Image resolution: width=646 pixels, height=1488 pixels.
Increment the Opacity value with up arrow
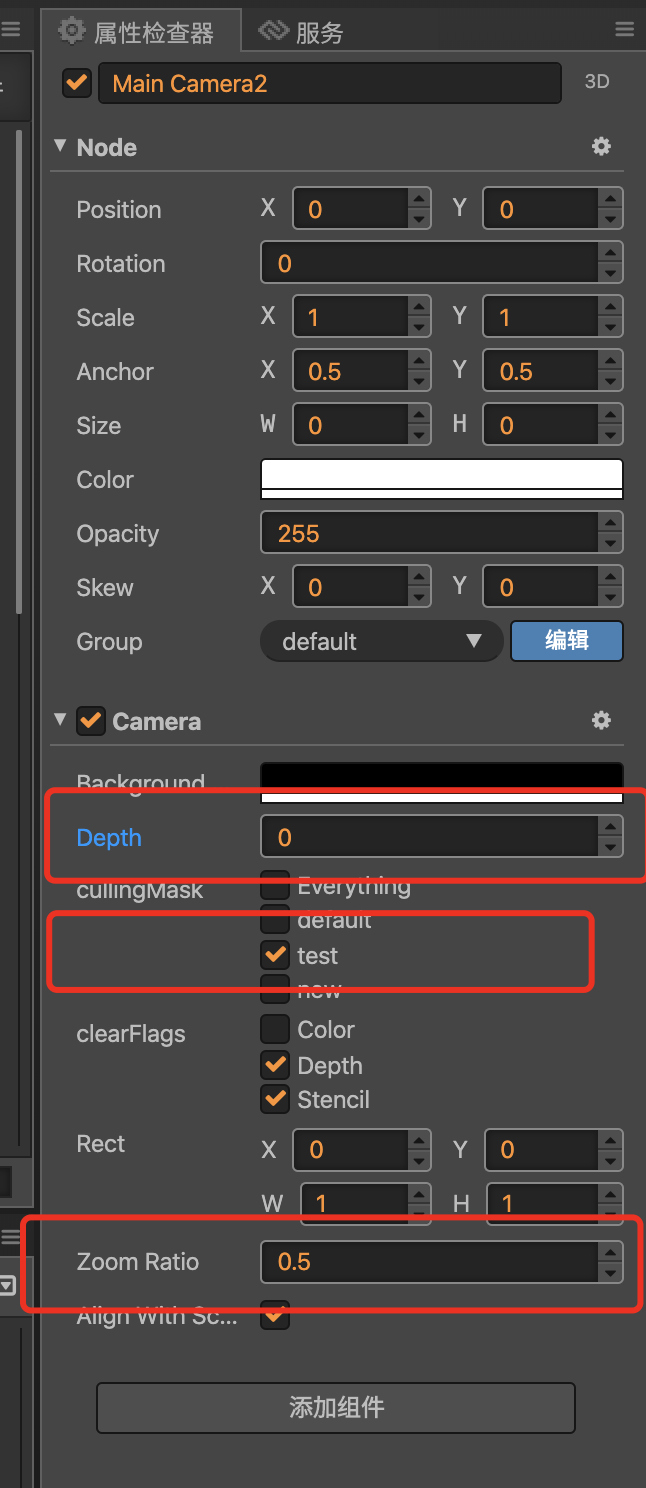point(611,524)
